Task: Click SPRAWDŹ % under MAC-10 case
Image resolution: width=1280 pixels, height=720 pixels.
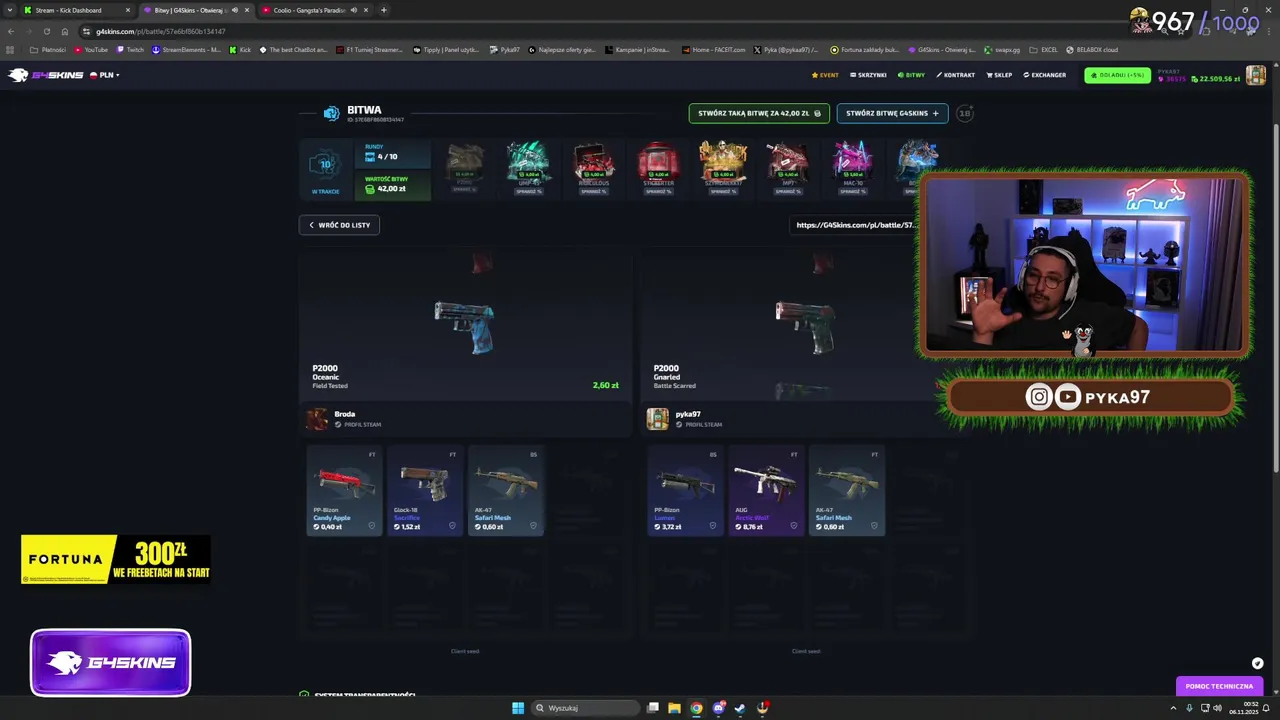Action: click(x=853, y=191)
